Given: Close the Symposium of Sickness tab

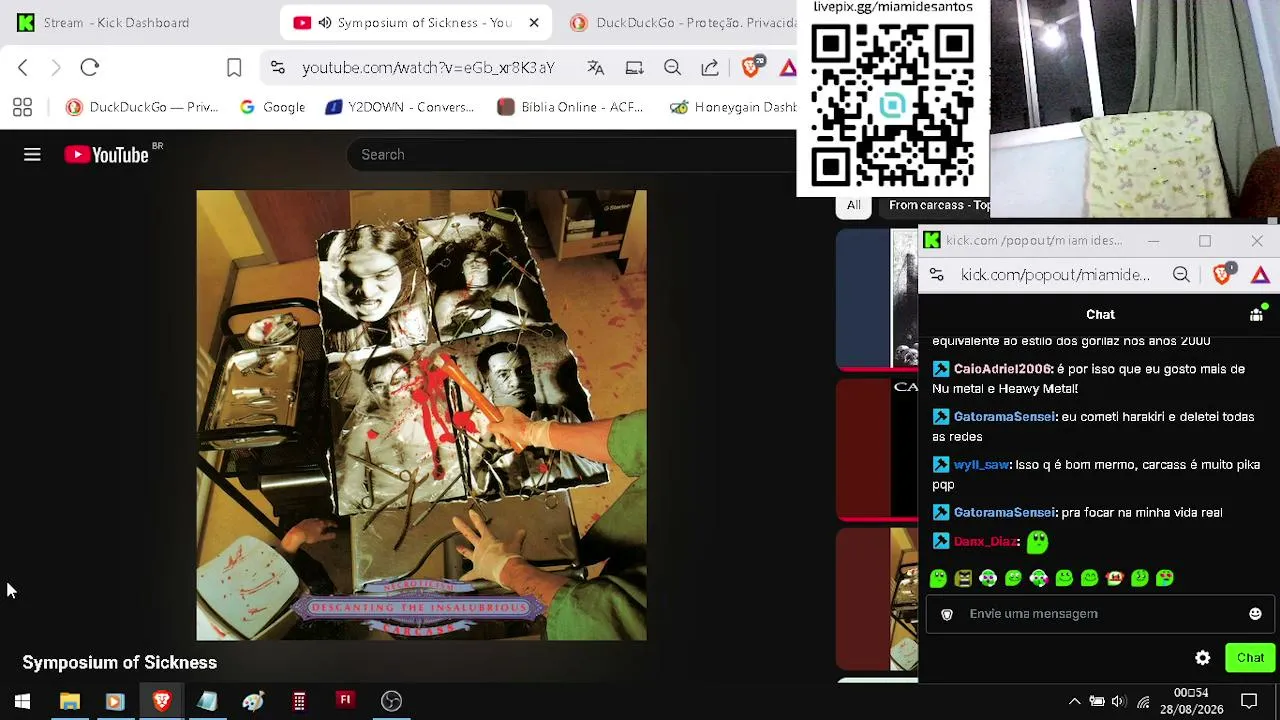Looking at the screenshot, I should pyautogui.click(x=534, y=23).
